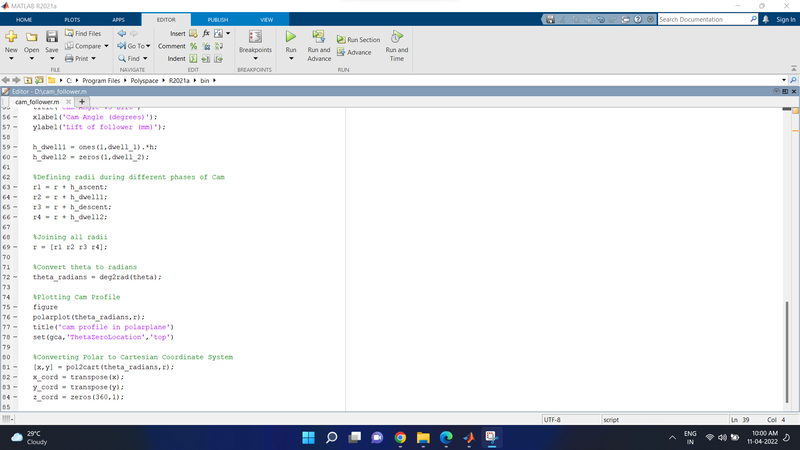Click the insert function fx icon
This screenshot has height=450, width=800.
206,33
